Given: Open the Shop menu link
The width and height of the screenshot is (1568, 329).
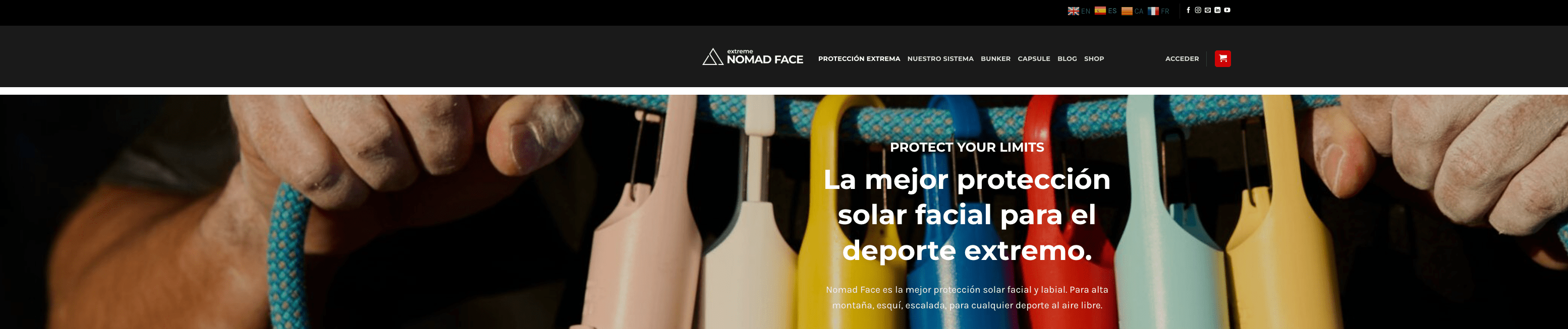Looking at the screenshot, I should pyautogui.click(x=1094, y=59).
